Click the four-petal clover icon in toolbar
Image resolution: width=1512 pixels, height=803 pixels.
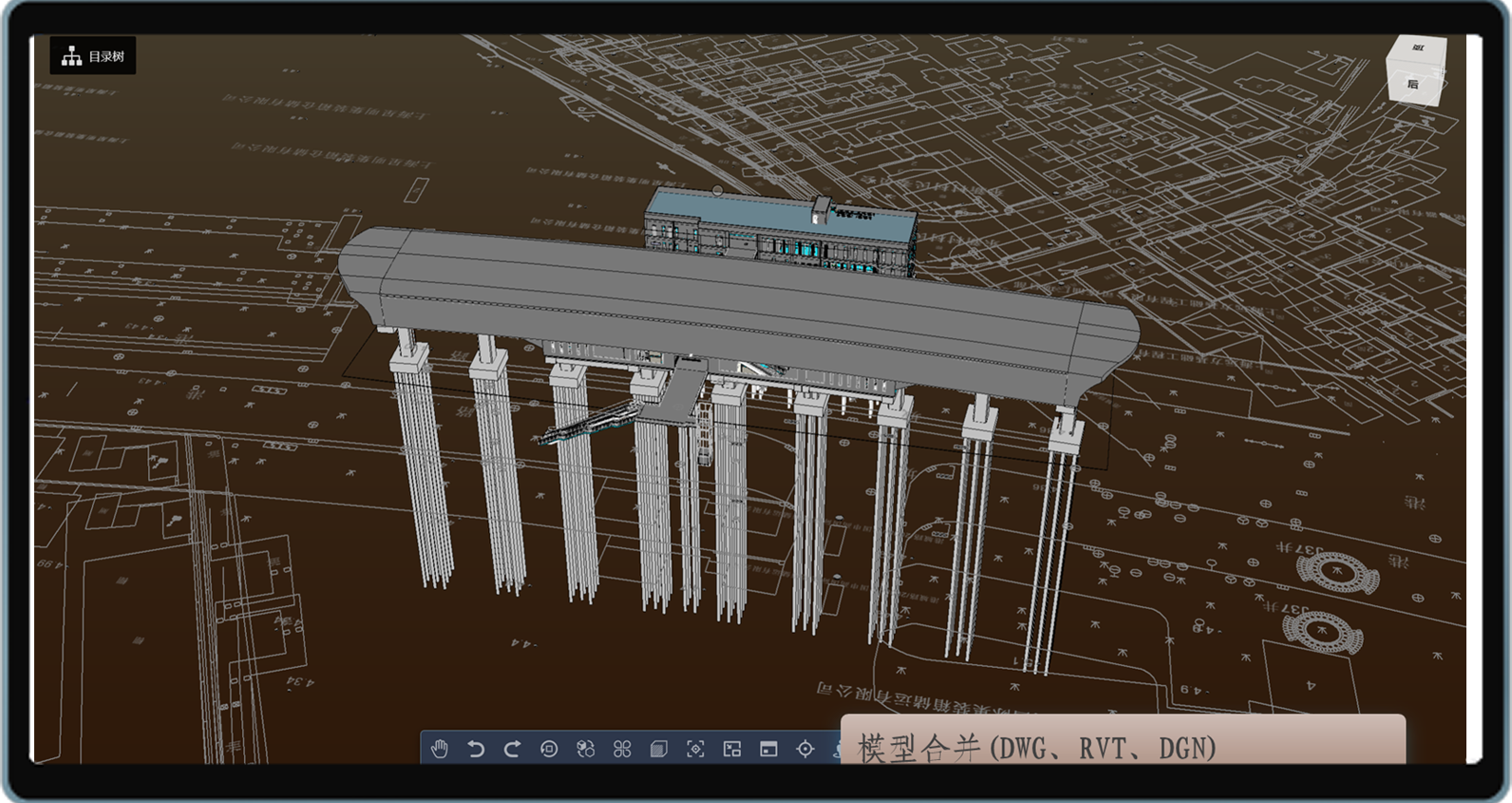622,749
